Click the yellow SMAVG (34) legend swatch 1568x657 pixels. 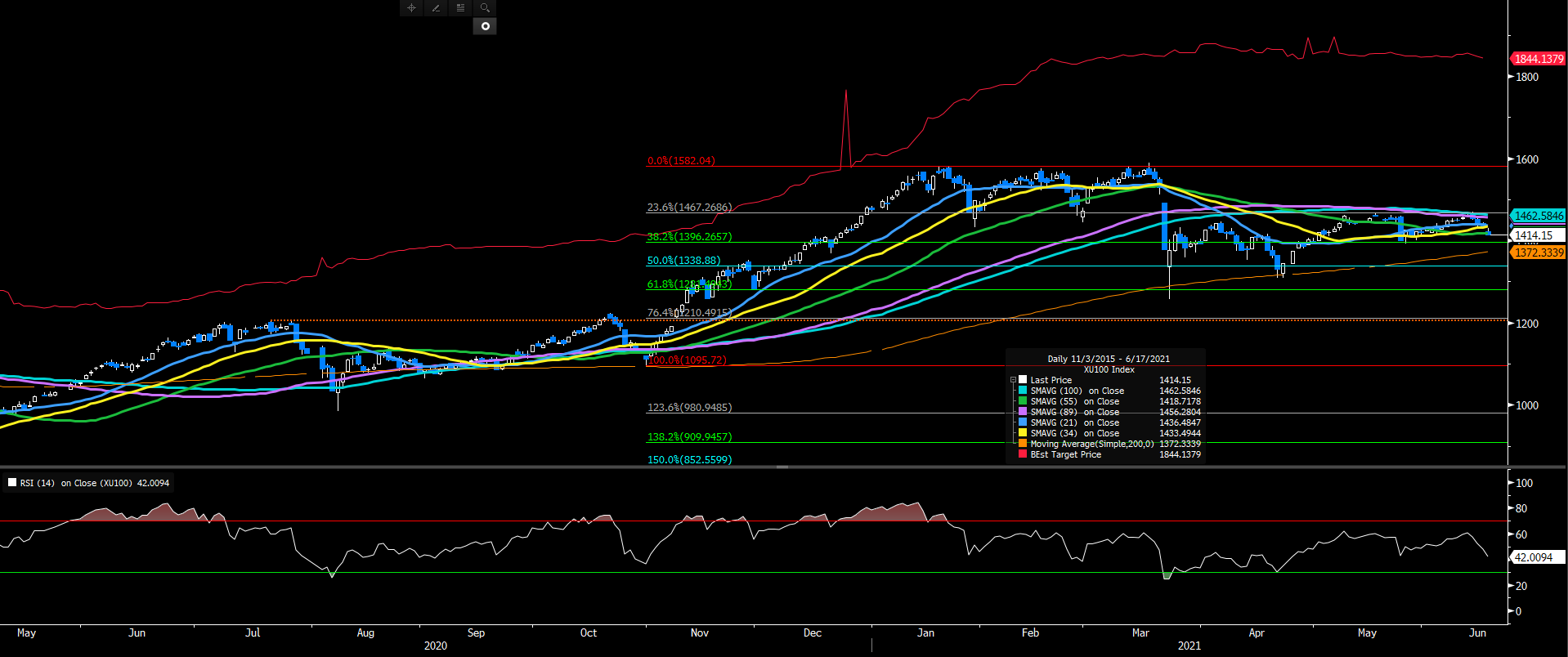1022,433
